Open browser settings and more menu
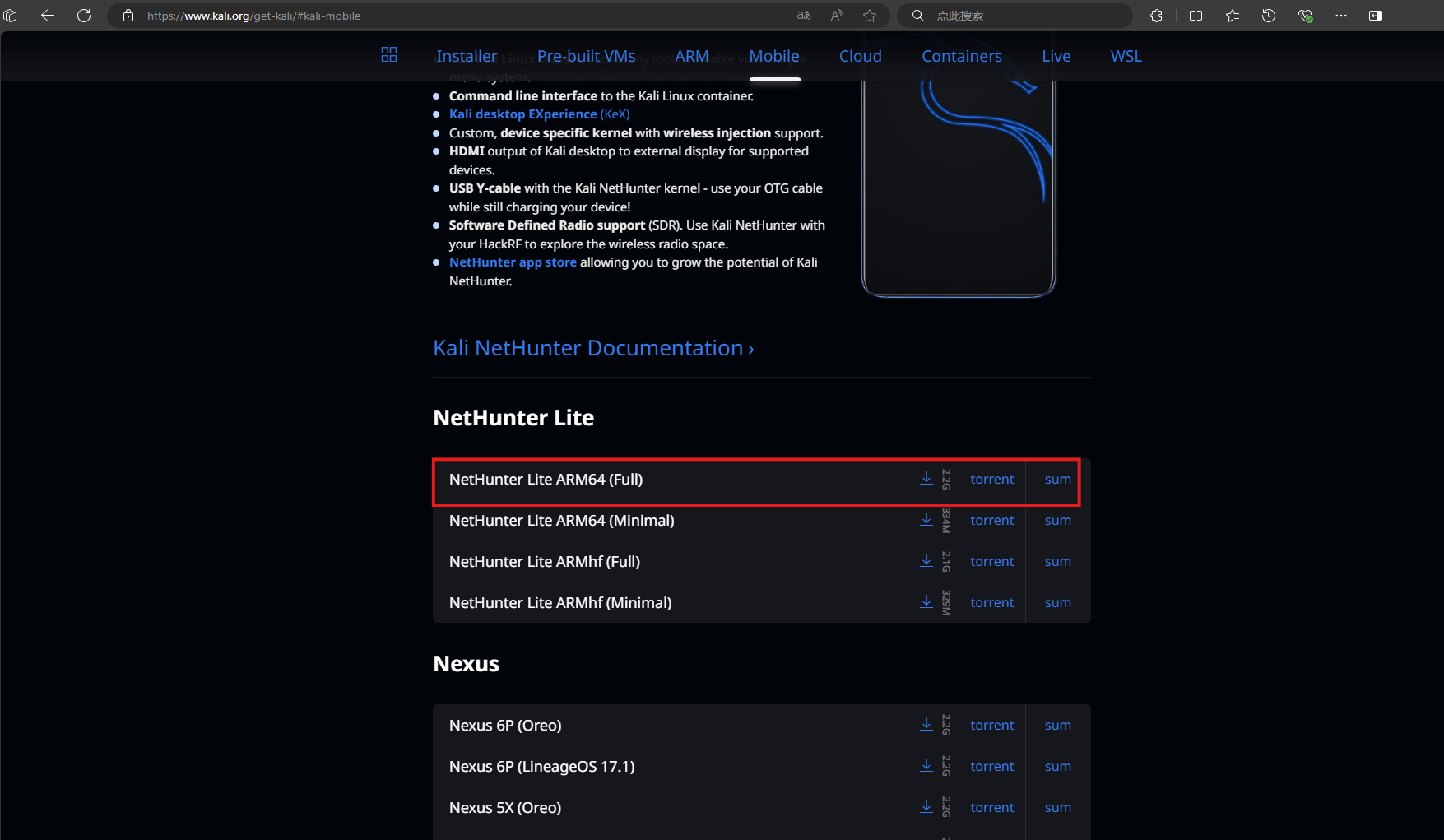 (1340, 16)
